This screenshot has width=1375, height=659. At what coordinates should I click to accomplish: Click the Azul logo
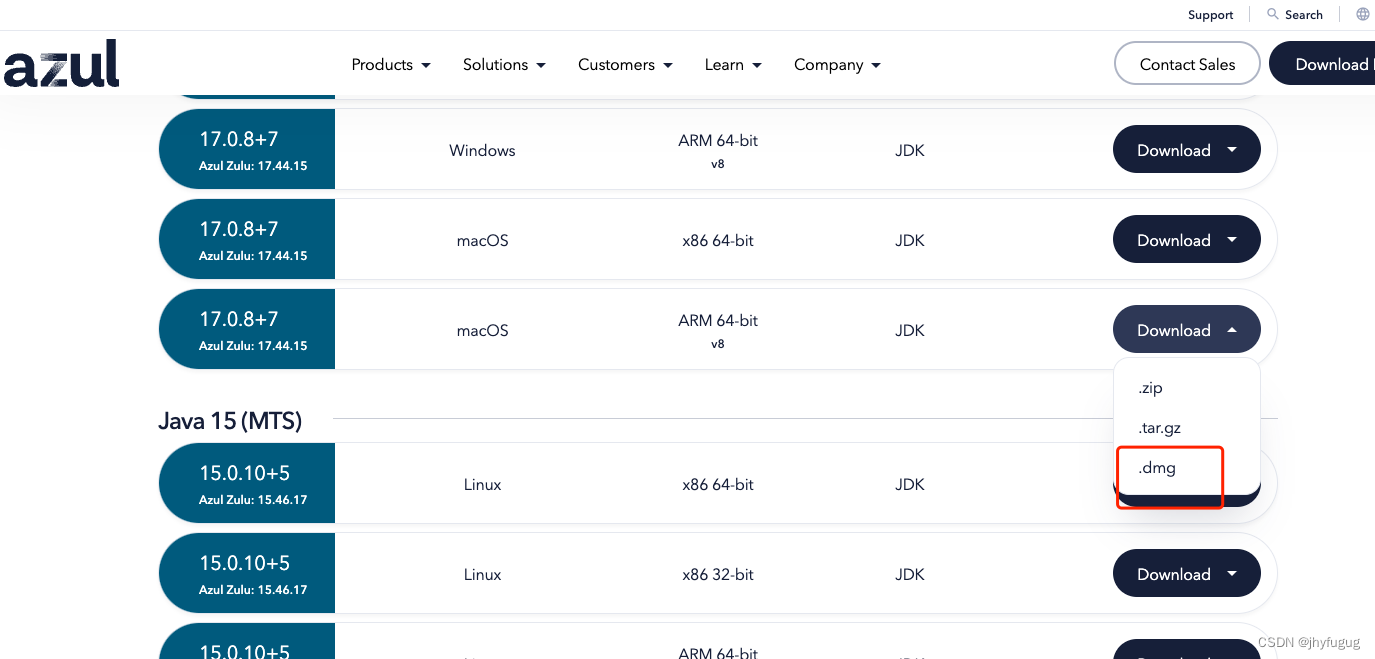[x=61, y=62]
